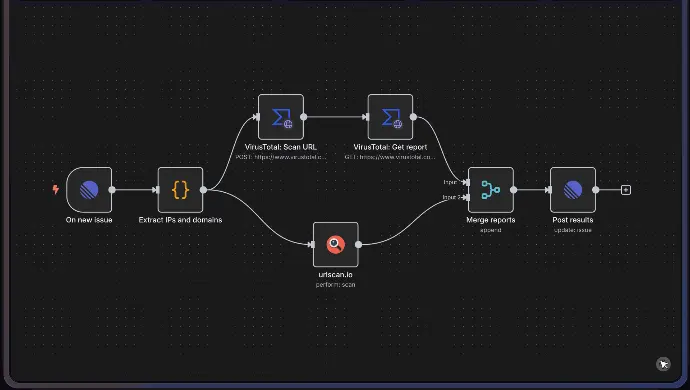Click the Input 1 port on Merge reports
This screenshot has width=690, height=390.
pos(466,182)
